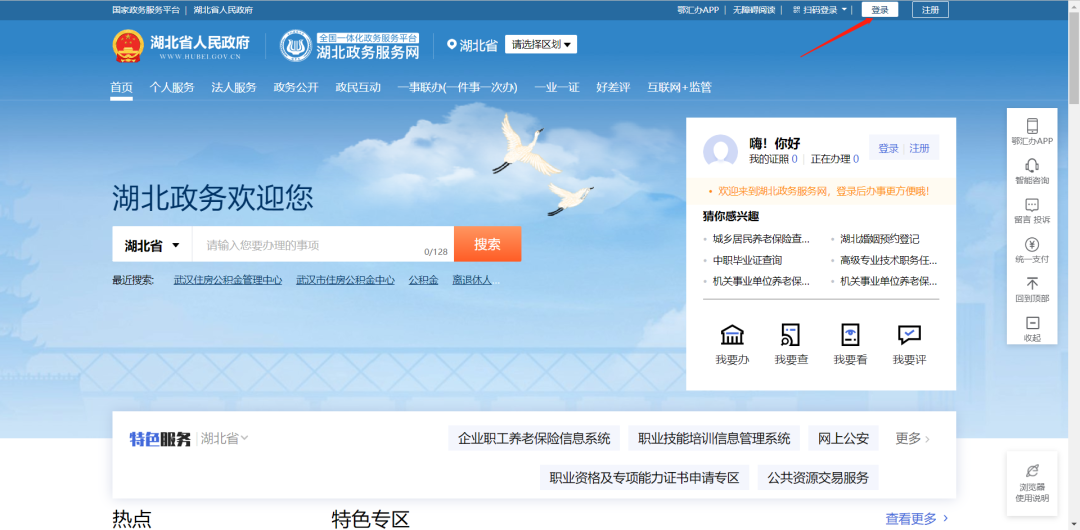
Task: Click the top bar 登录 button
Action: tap(880, 10)
